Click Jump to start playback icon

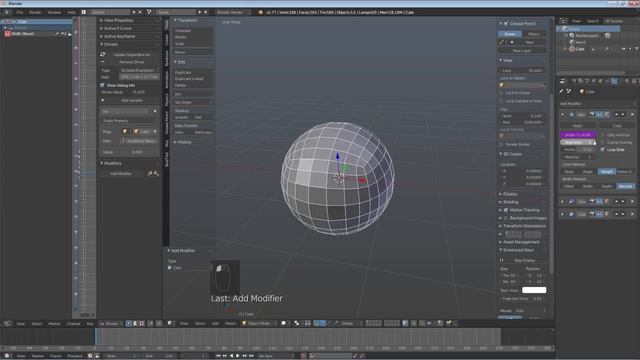point(218,356)
